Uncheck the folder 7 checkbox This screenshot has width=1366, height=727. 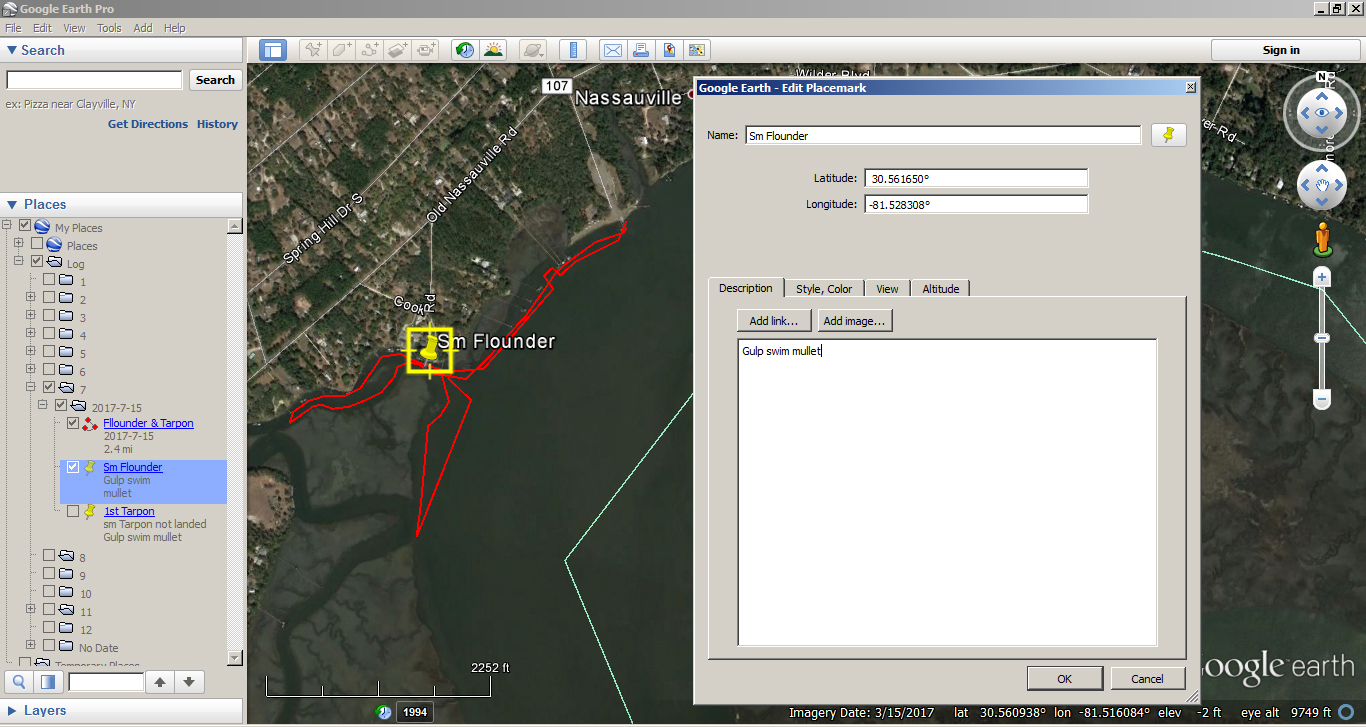click(x=49, y=388)
